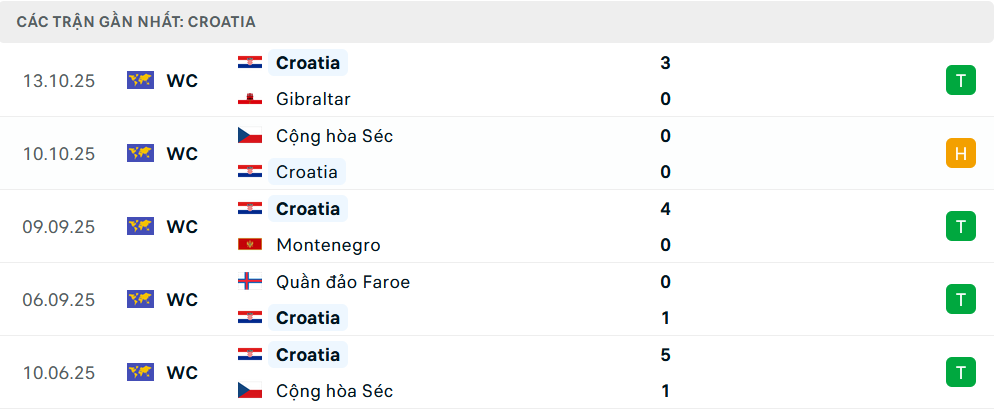Click Croatia flag in the 13.10.25 match

coord(249,63)
